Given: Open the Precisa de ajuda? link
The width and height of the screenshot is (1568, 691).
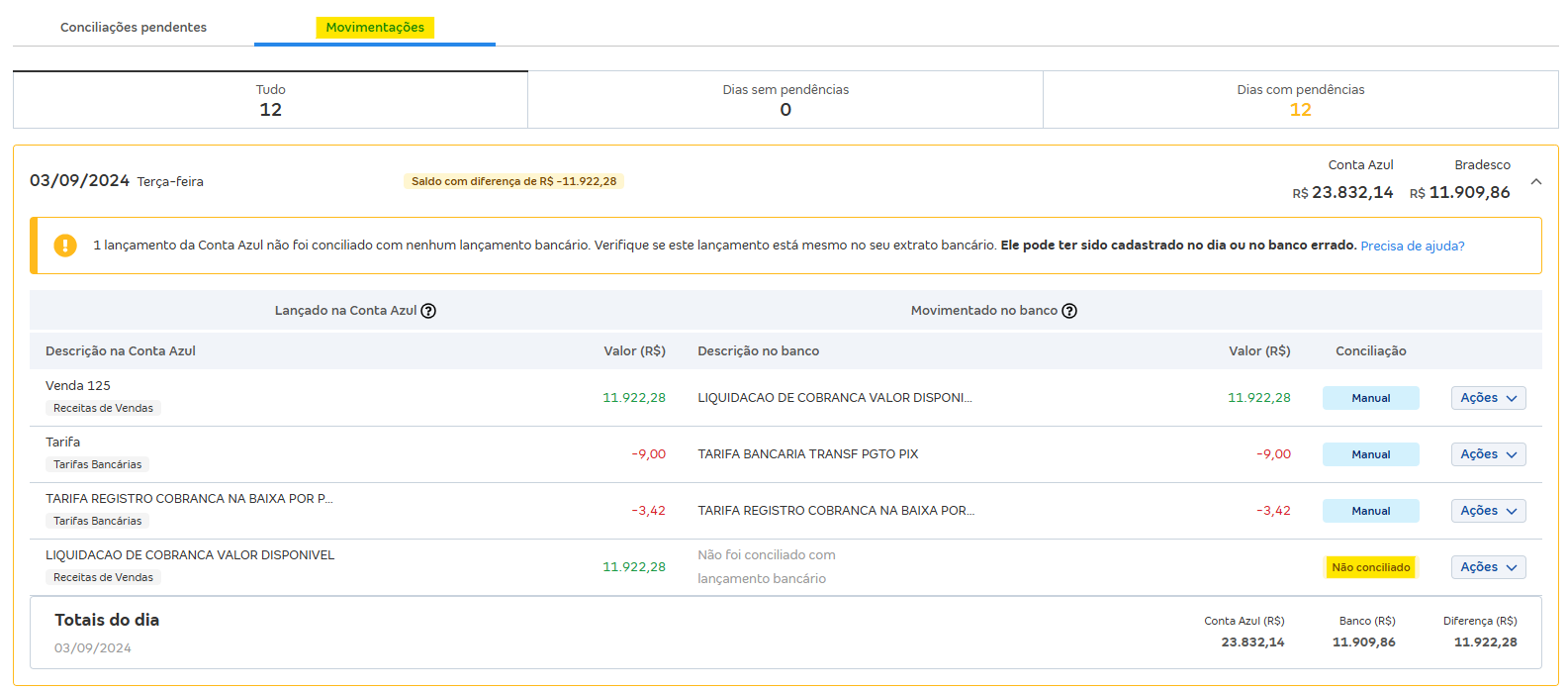Looking at the screenshot, I should (x=1412, y=247).
